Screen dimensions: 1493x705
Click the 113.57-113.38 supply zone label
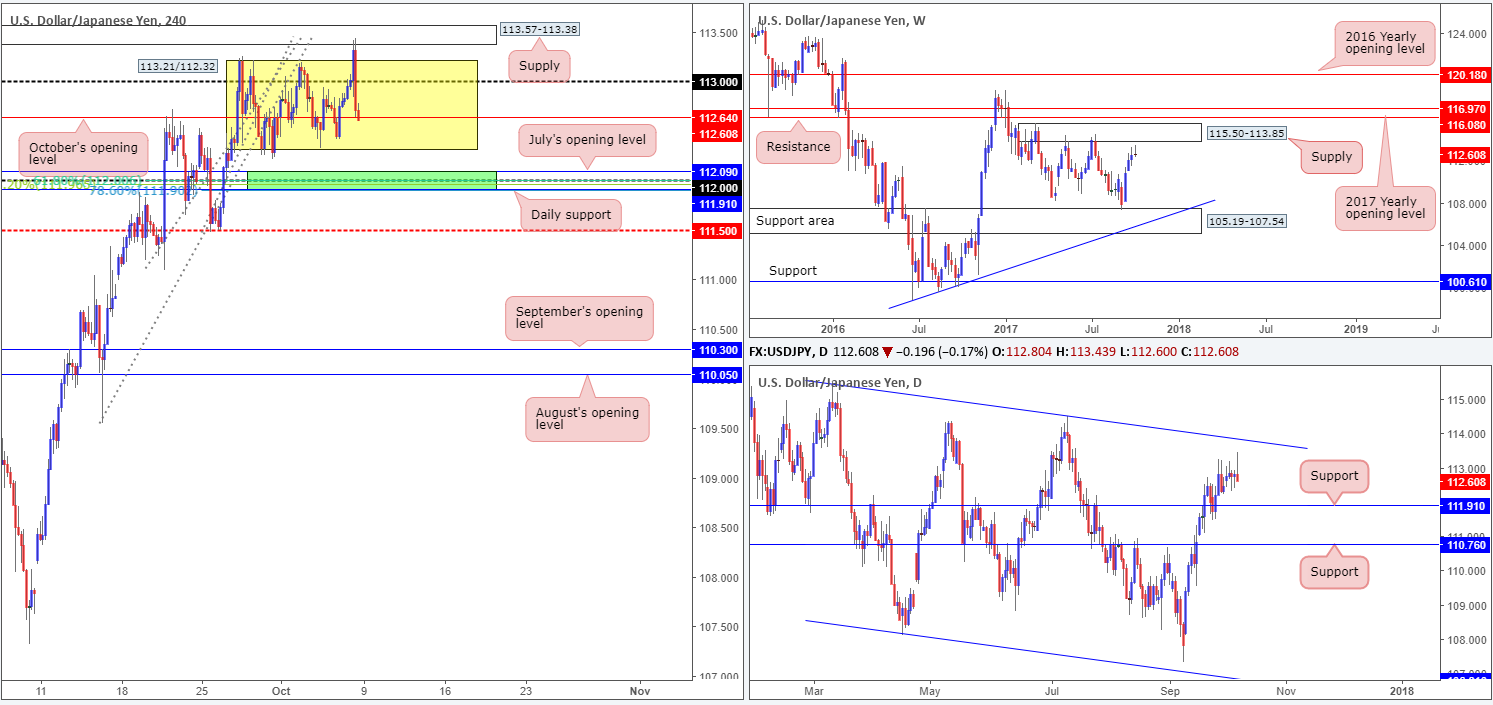pyautogui.click(x=539, y=30)
